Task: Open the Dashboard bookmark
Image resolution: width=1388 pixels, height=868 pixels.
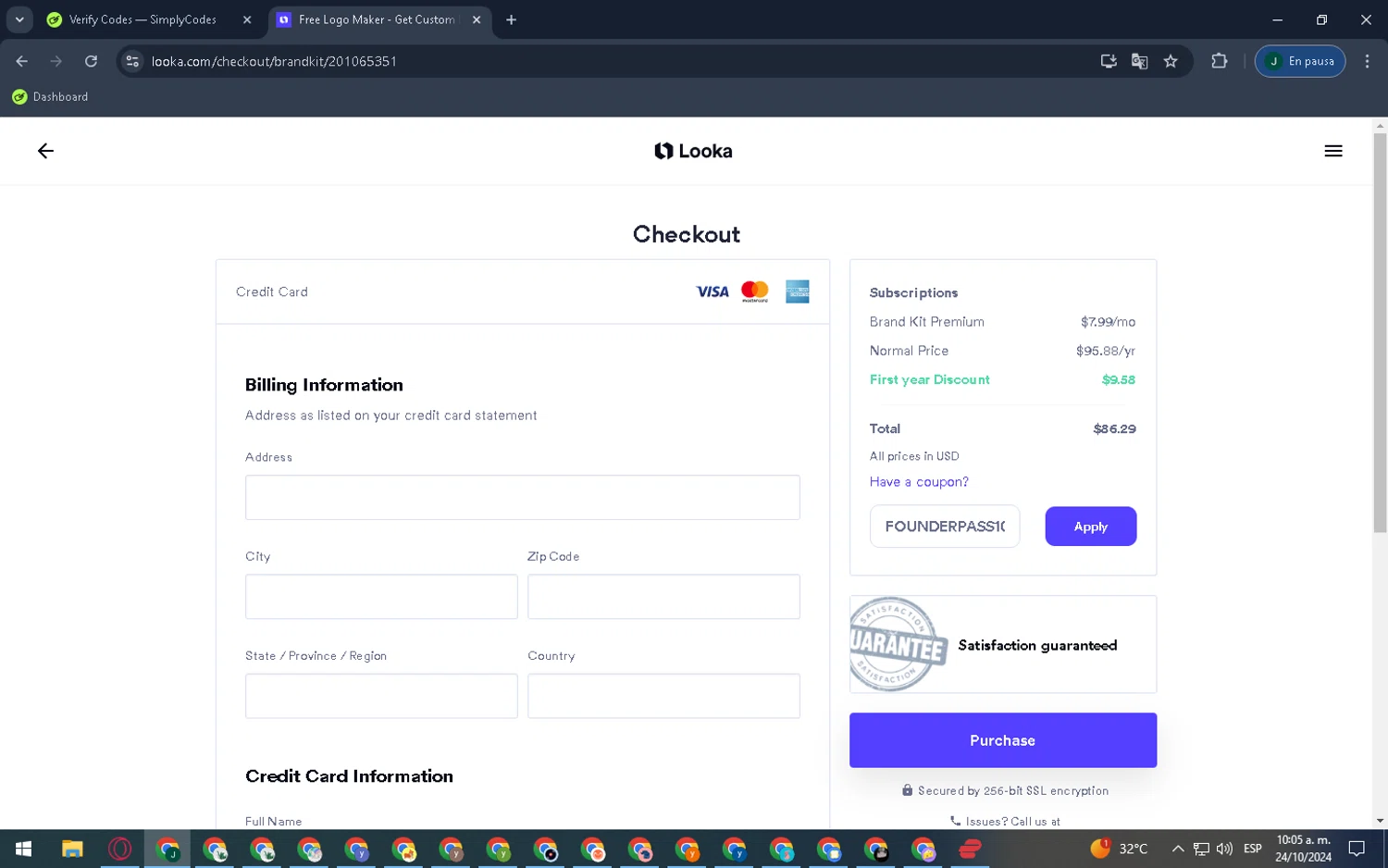Action: click(50, 96)
